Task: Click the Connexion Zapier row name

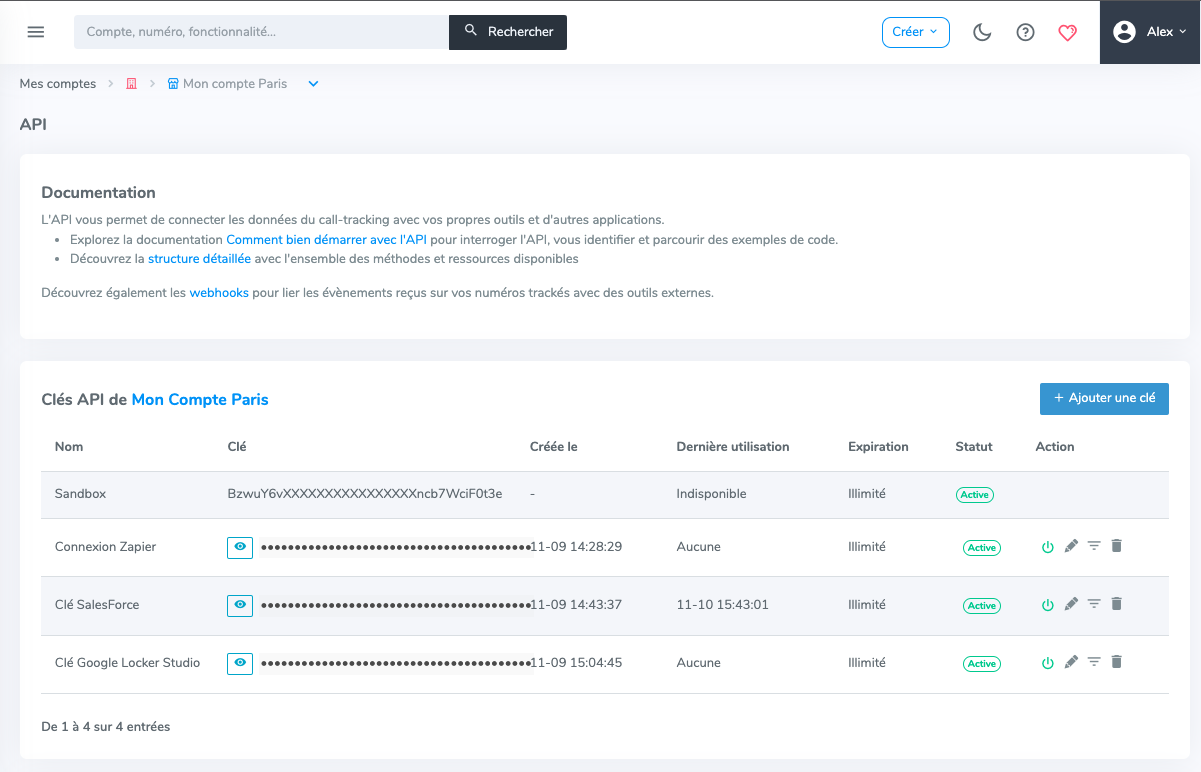Action: (105, 547)
